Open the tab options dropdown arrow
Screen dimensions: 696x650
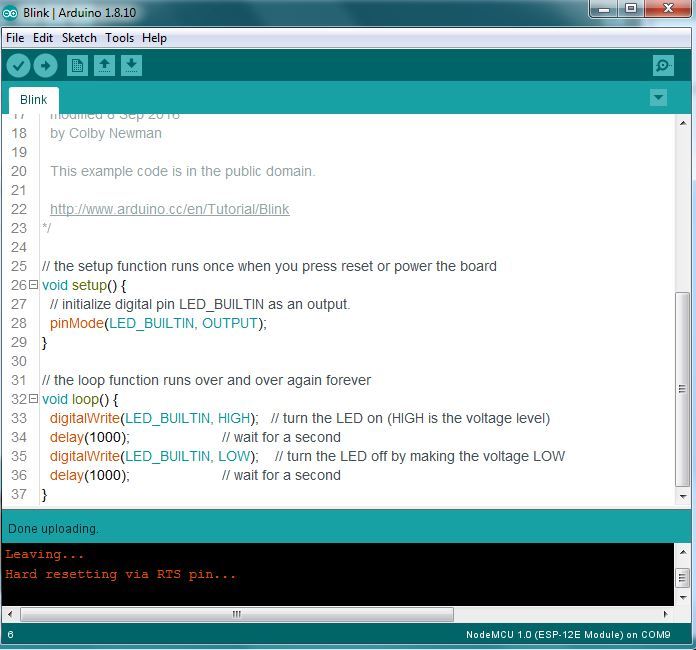(x=658, y=97)
